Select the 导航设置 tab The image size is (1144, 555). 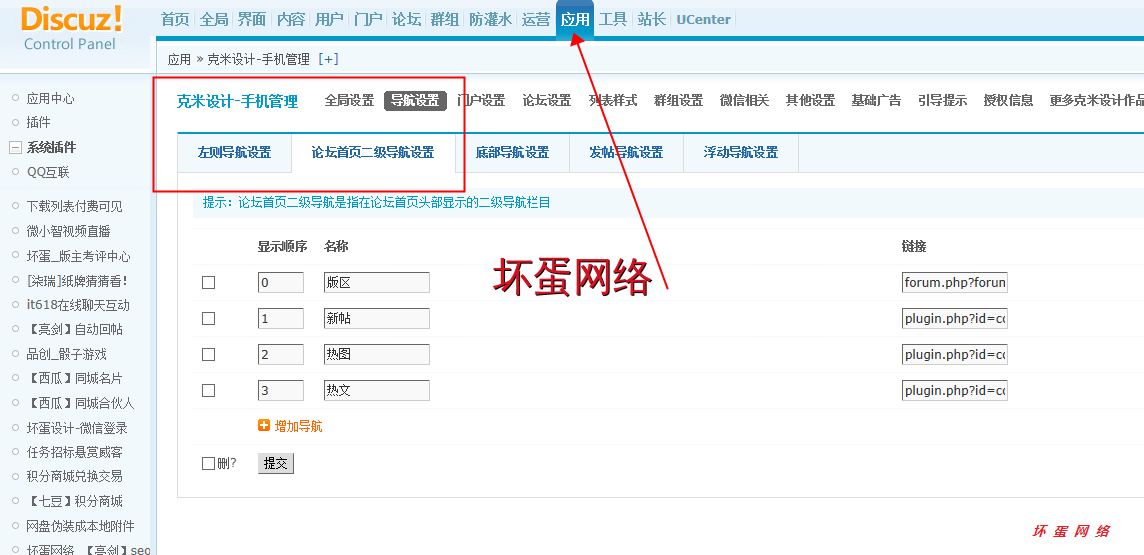point(415,101)
